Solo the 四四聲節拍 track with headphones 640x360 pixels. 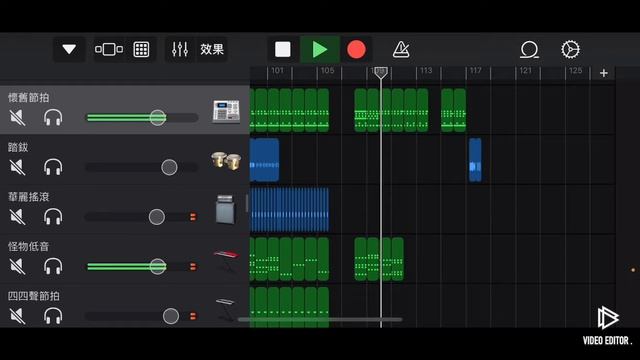point(53,316)
